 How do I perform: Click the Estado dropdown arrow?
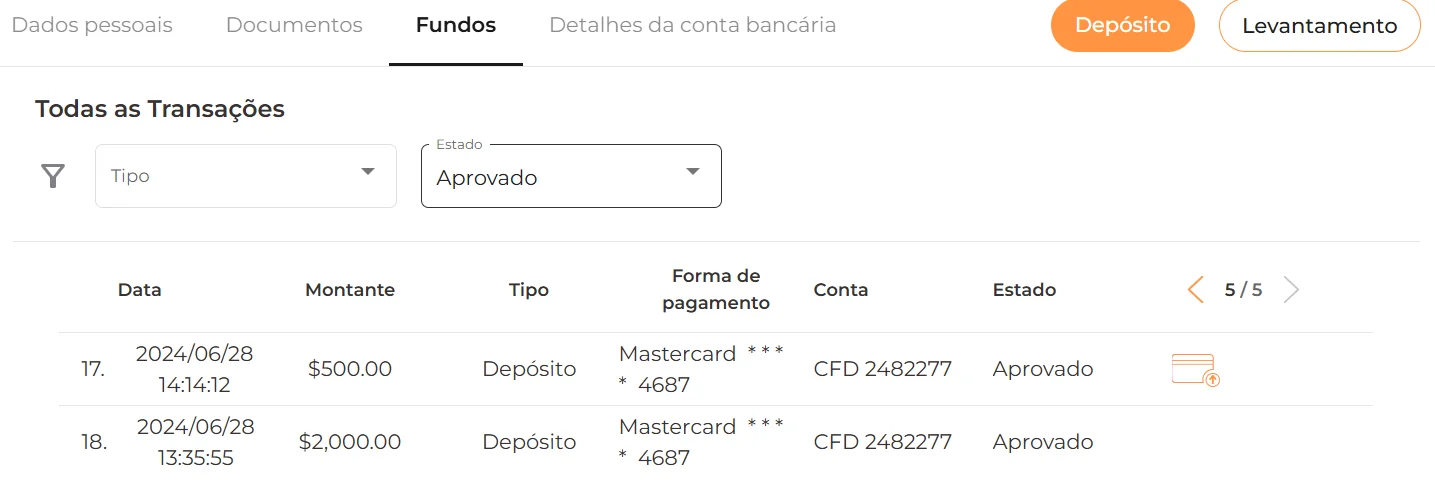coord(692,172)
